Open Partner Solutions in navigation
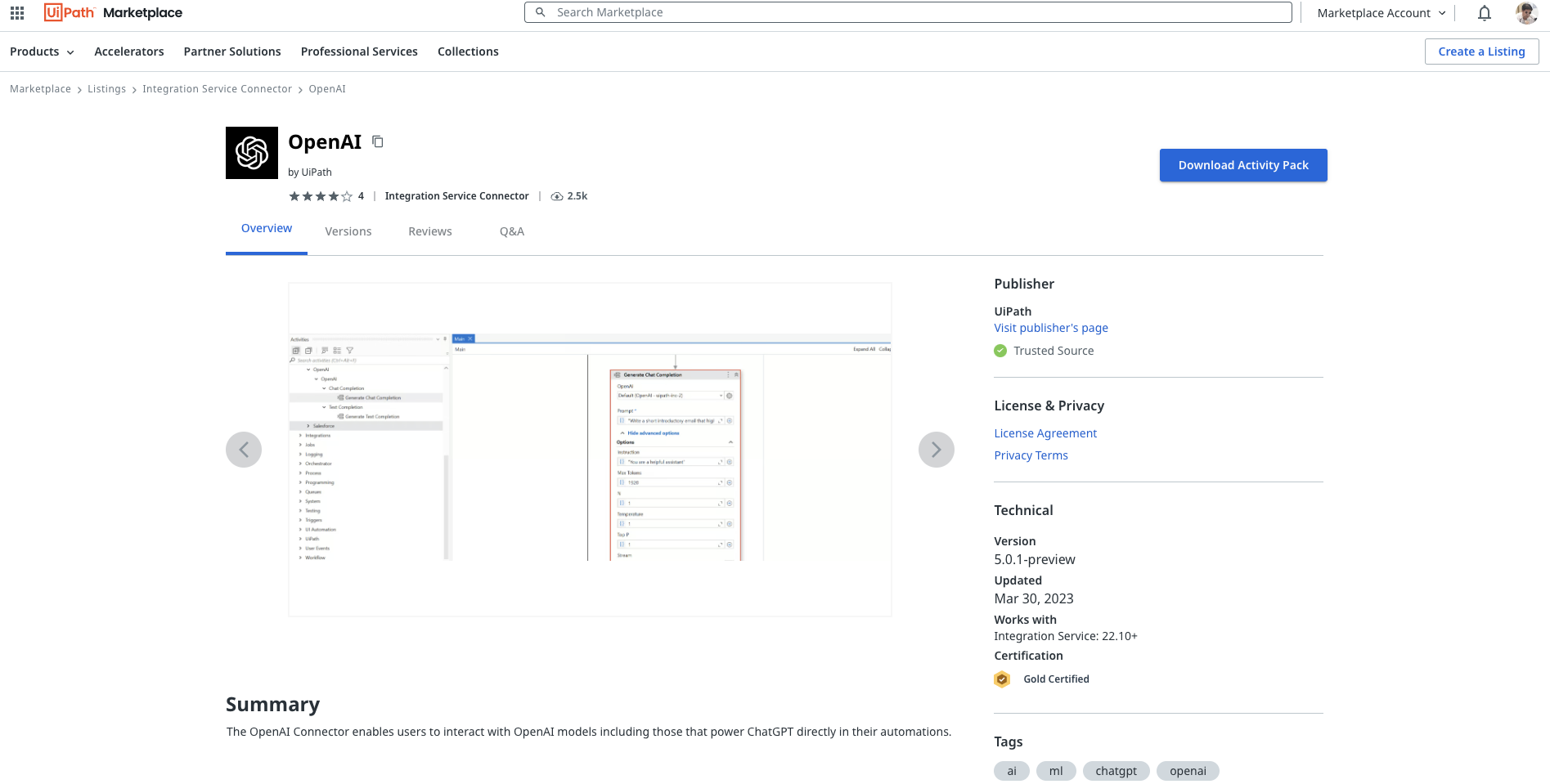The width and height of the screenshot is (1550, 784). (x=232, y=52)
